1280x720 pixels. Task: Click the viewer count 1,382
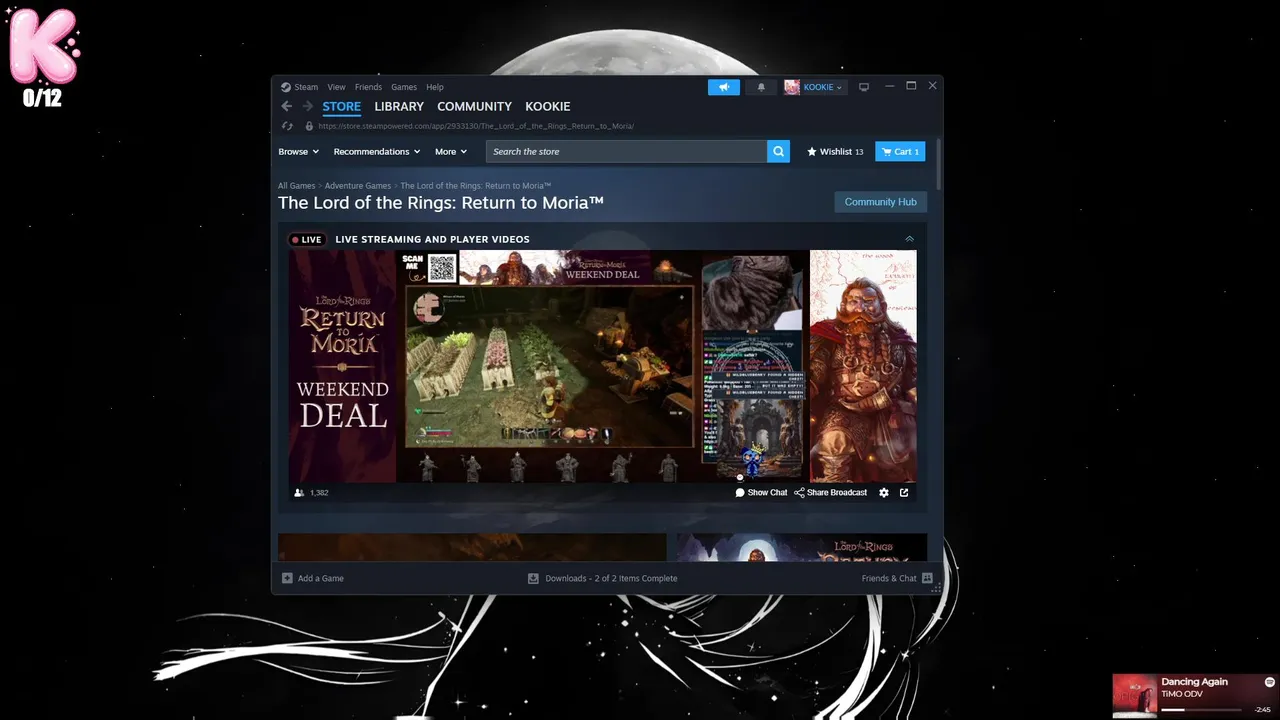(x=319, y=493)
